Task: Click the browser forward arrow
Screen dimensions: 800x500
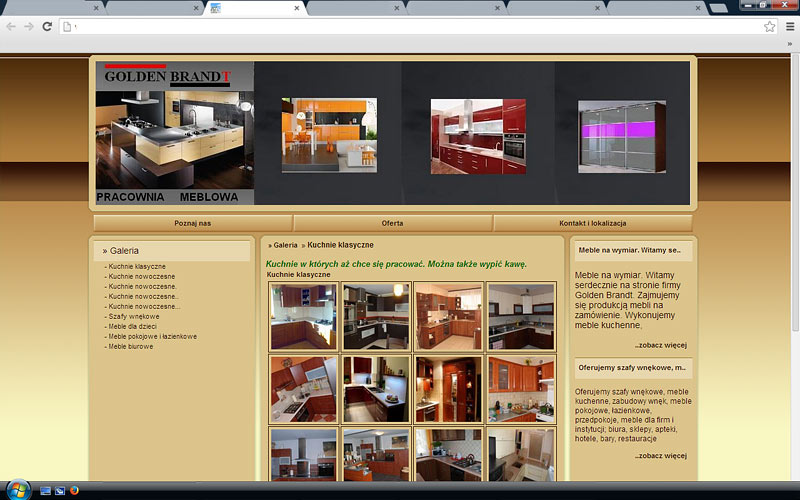Action: tap(29, 27)
